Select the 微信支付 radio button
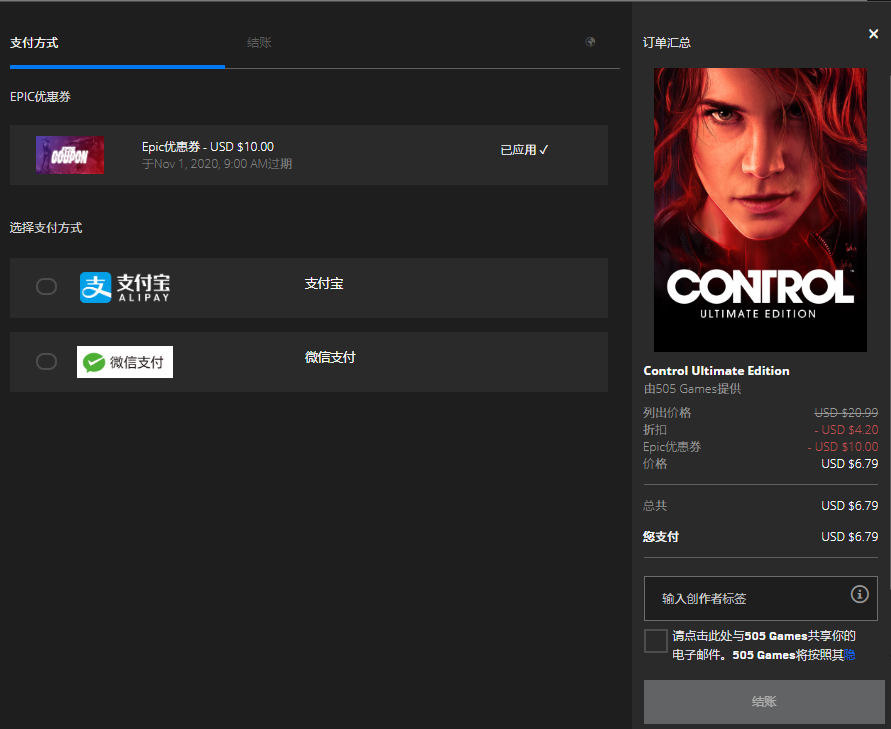 (x=46, y=361)
